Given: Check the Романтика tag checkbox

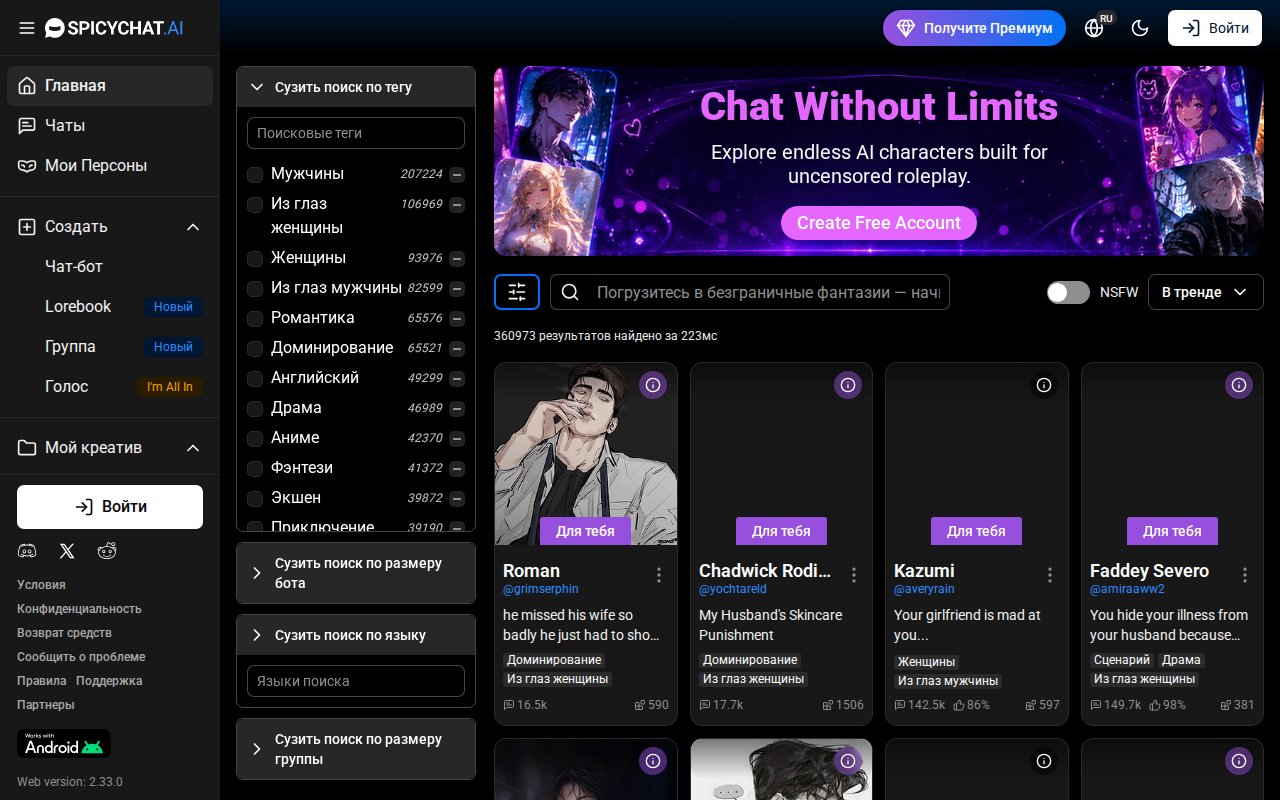Looking at the screenshot, I should click(x=255, y=319).
